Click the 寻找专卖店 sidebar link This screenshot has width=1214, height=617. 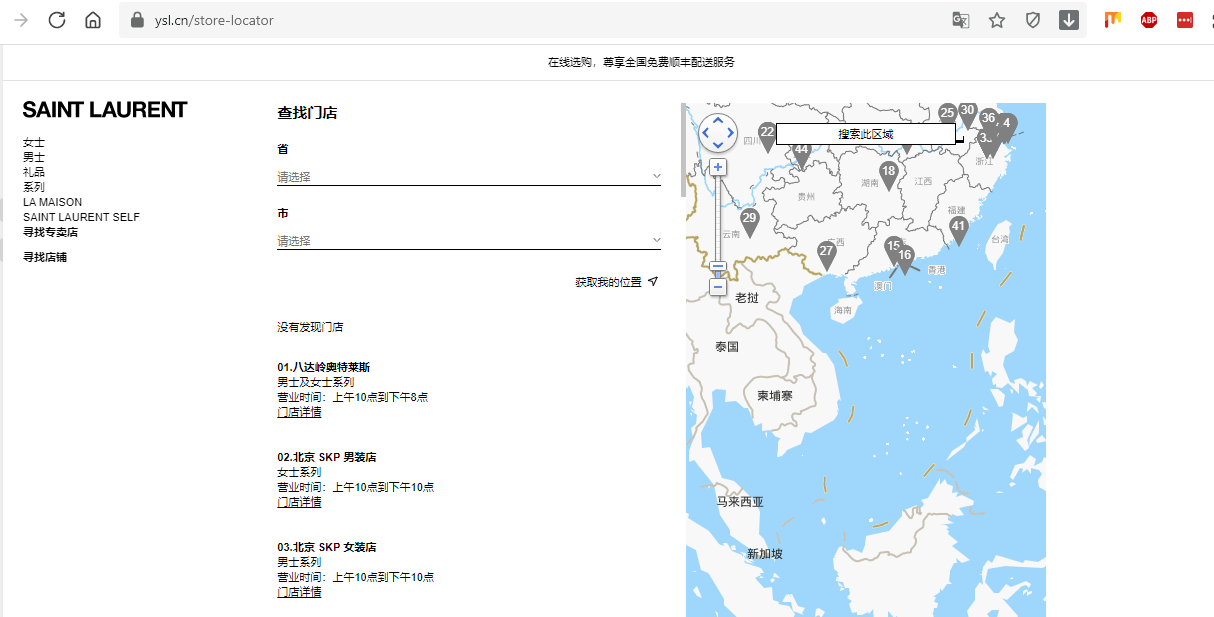pyautogui.click(x=50, y=232)
